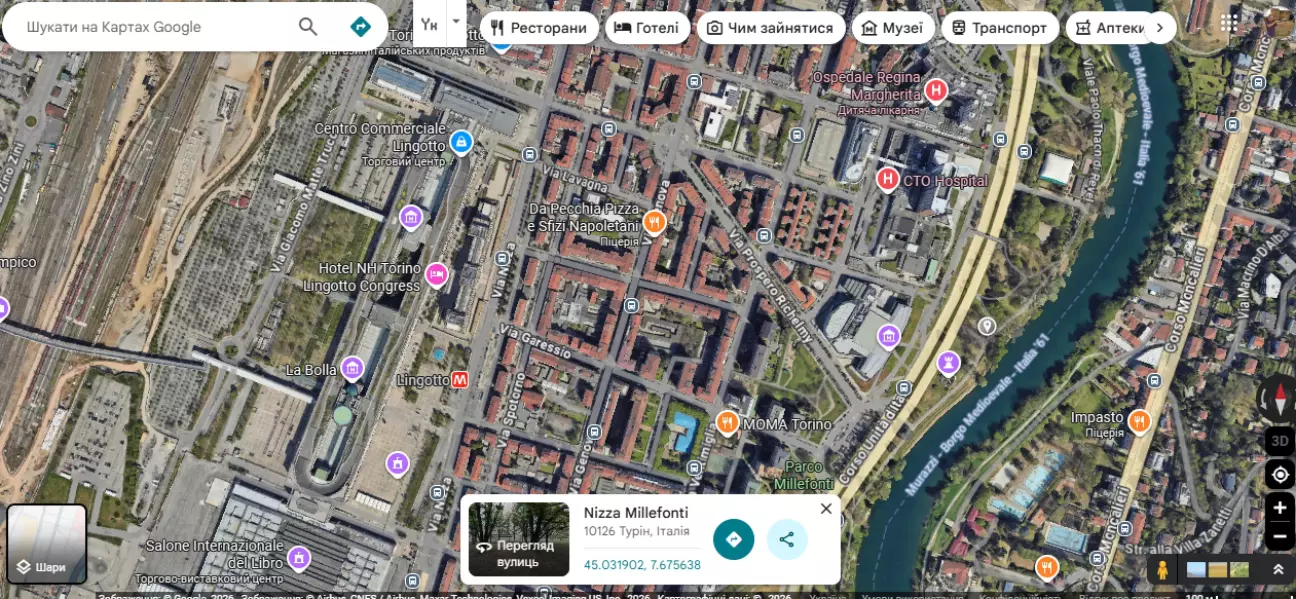1296x599 pixels.
Task: Zoom out of the map
Action: (1280, 537)
